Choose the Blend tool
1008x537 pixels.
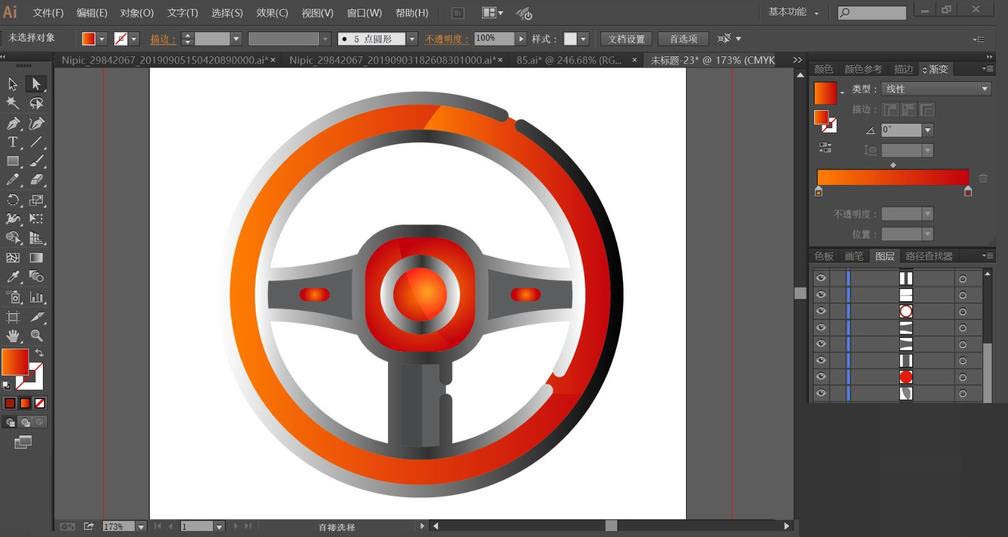point(36,277)
